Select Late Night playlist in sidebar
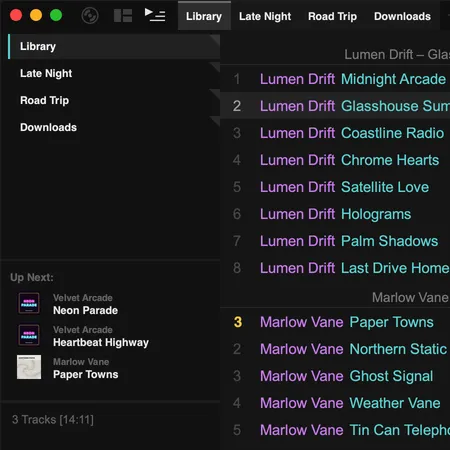Viewport: 450px width, 450px height. [x=114, y=73]
